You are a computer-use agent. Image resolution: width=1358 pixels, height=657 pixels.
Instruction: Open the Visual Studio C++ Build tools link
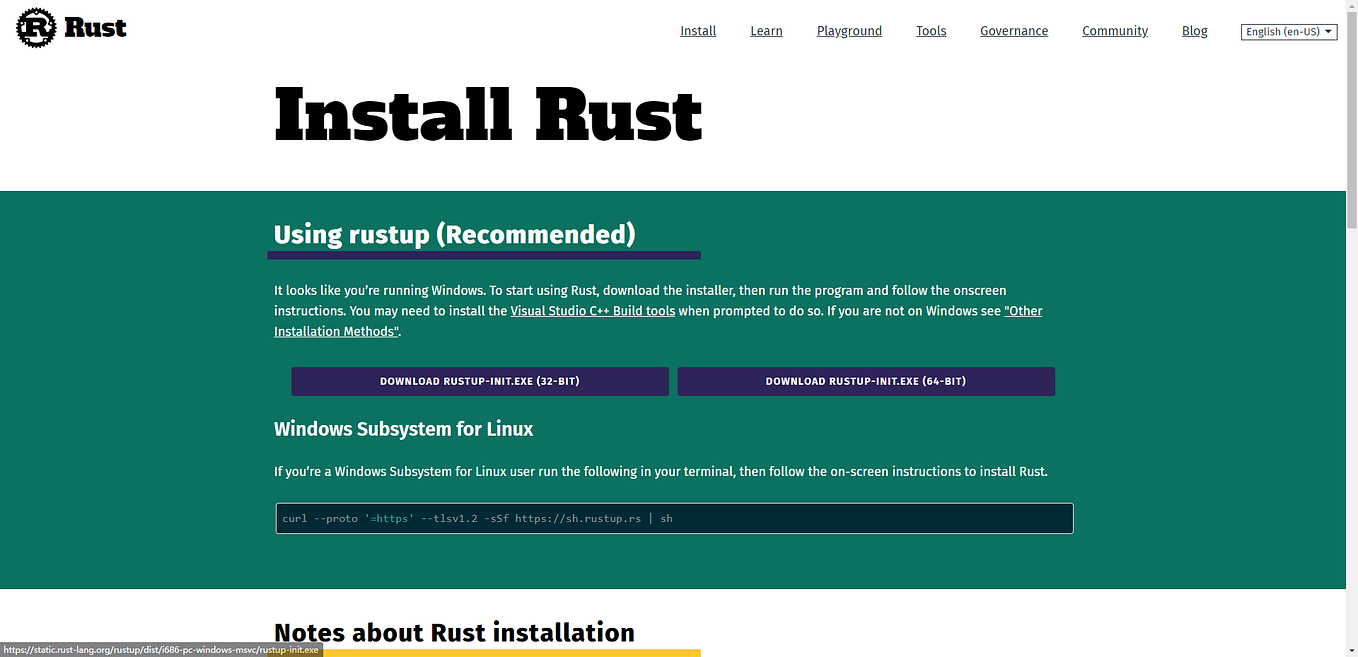point(592,310)
